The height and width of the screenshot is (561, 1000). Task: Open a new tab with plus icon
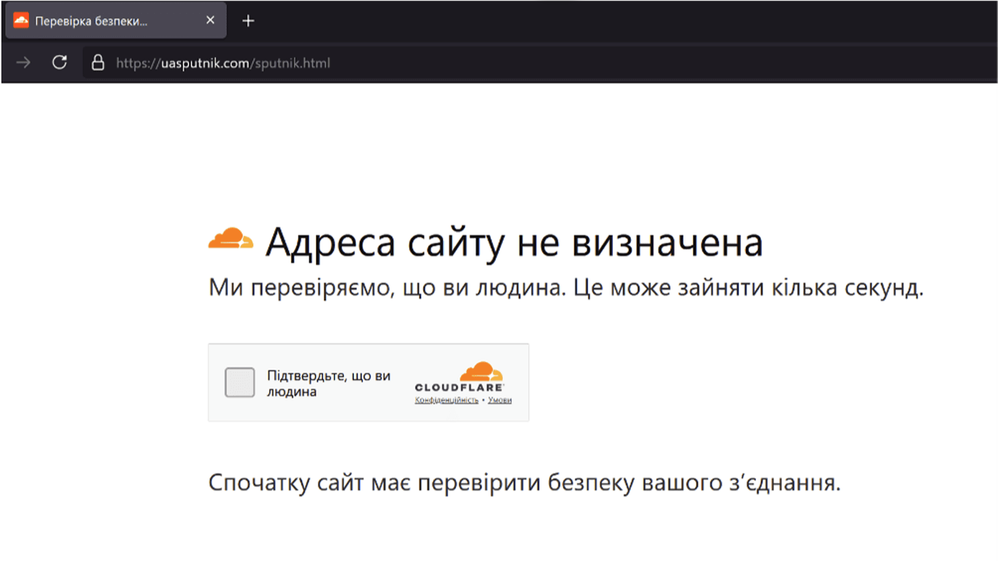pyautogui.click(x=248, y=21)
